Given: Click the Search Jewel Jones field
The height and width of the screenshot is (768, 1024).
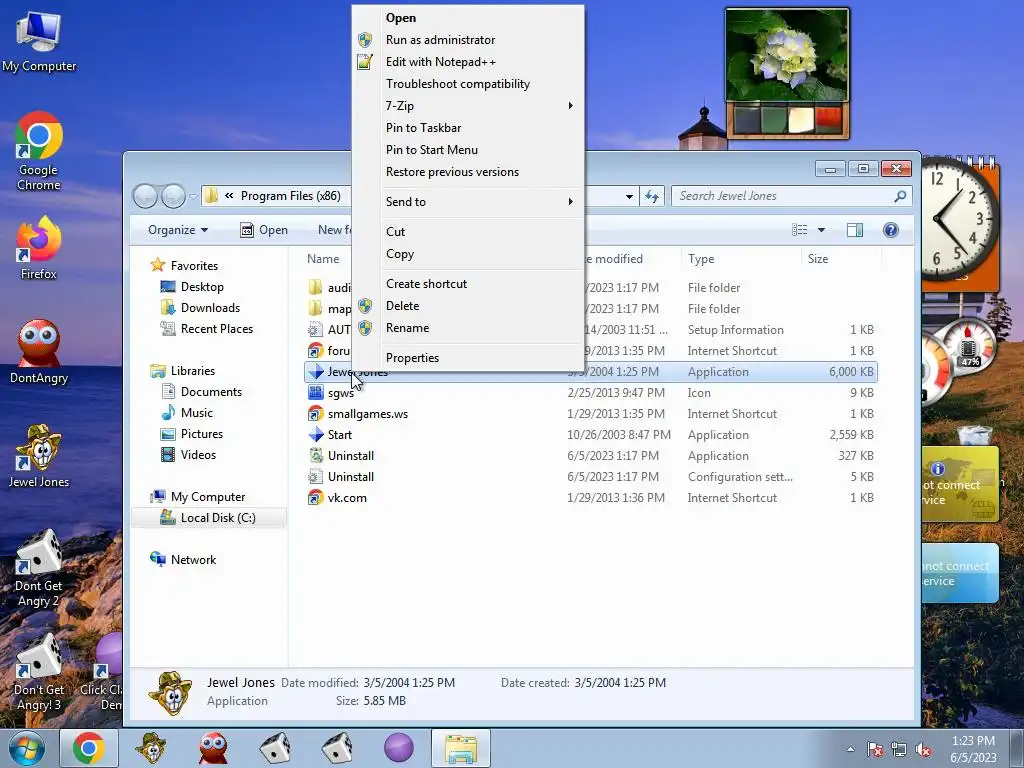Looking at the screenshot, I should point(792,196).
